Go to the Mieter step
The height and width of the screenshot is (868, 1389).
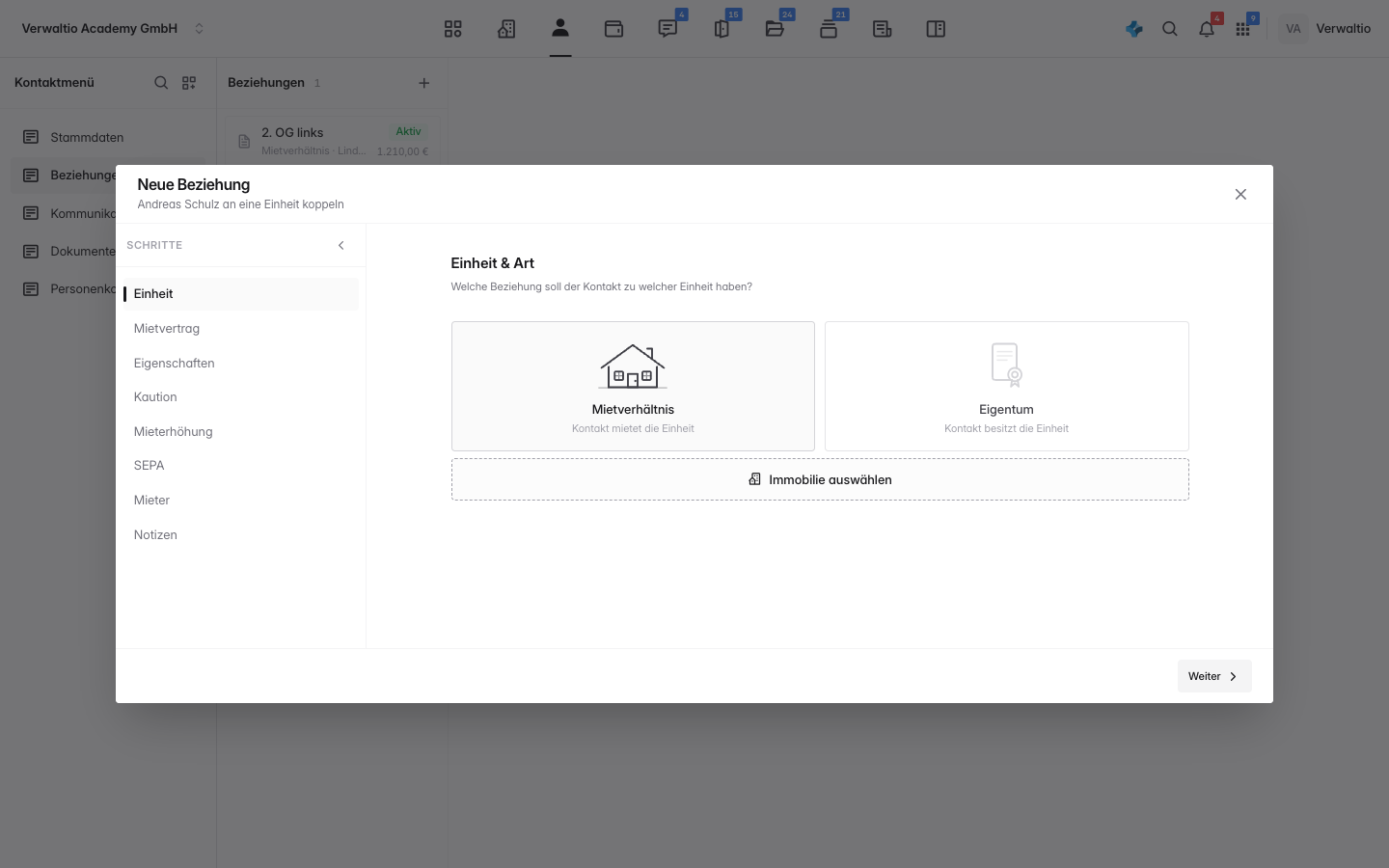tap(241, 501)
